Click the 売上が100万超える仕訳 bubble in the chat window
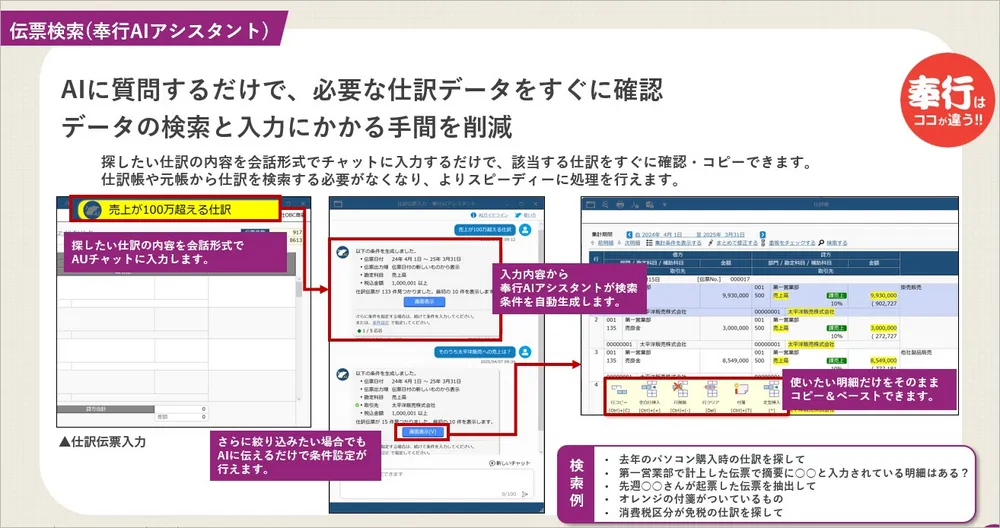This screenshot has height=528, width=1000. coord(484,229)
